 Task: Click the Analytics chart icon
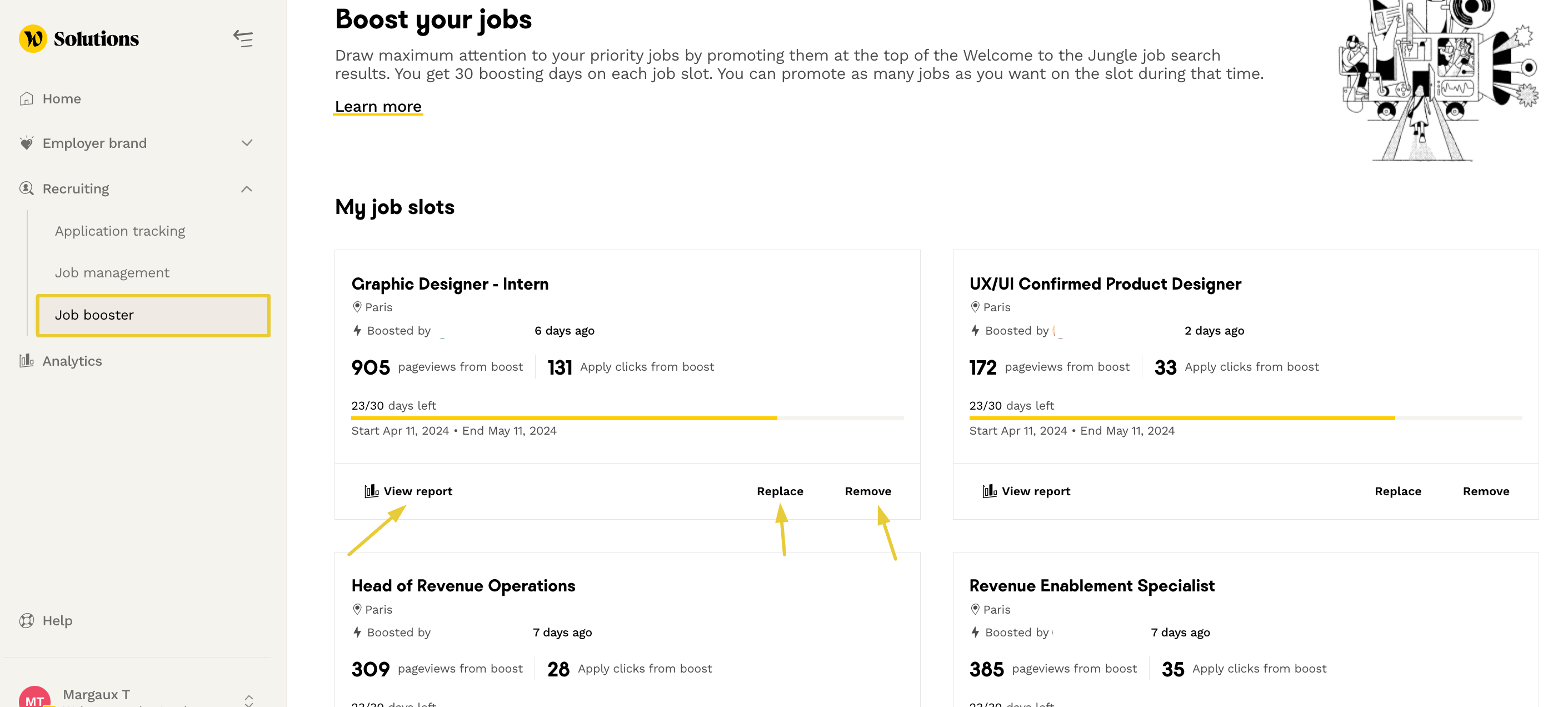click(x=26, y=361)
